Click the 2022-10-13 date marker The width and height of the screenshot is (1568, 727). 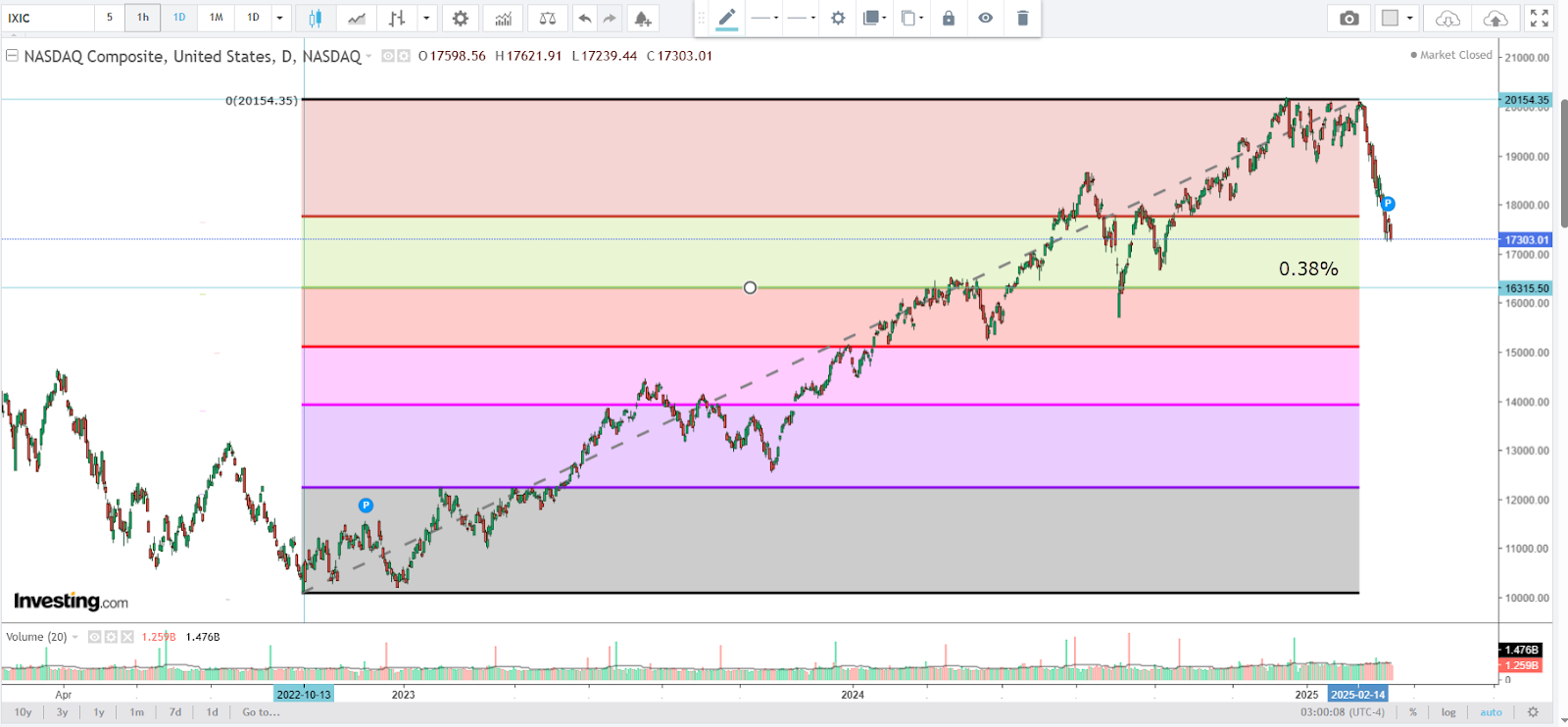(304, 695)
